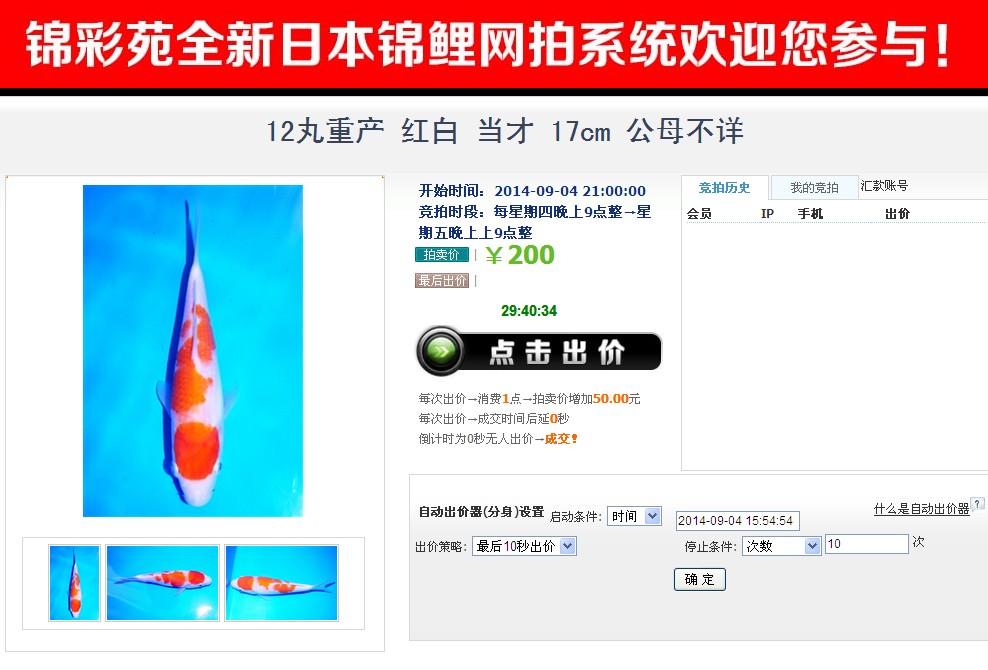Image resolution: width=988 pixels, height=670 pixels.
Task: Click the red 锦彩苑 welcome banner
Action: tap(494, 44)
